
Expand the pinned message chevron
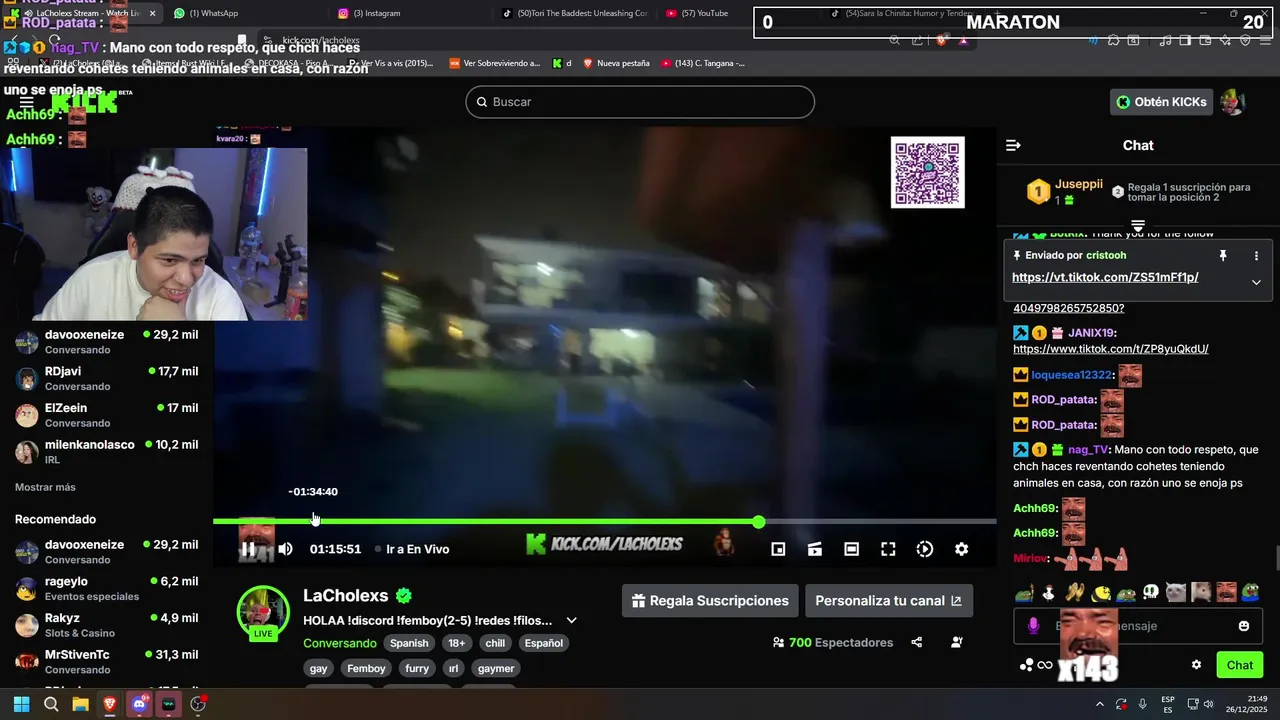click(x=1256, y=282)
